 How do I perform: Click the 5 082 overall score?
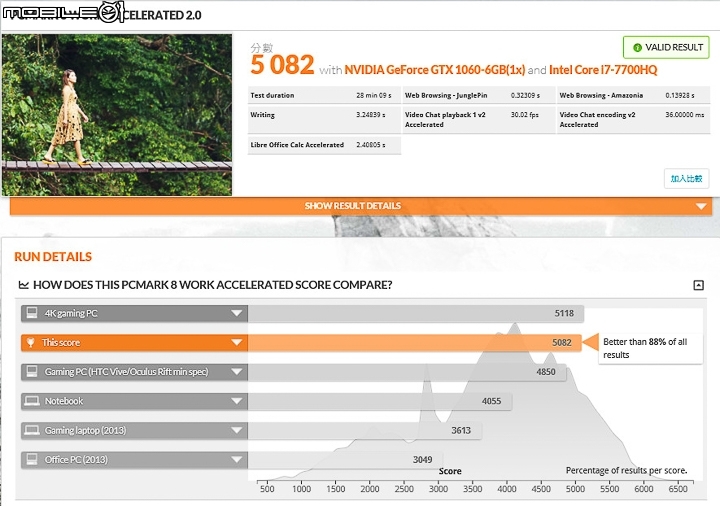282,65
